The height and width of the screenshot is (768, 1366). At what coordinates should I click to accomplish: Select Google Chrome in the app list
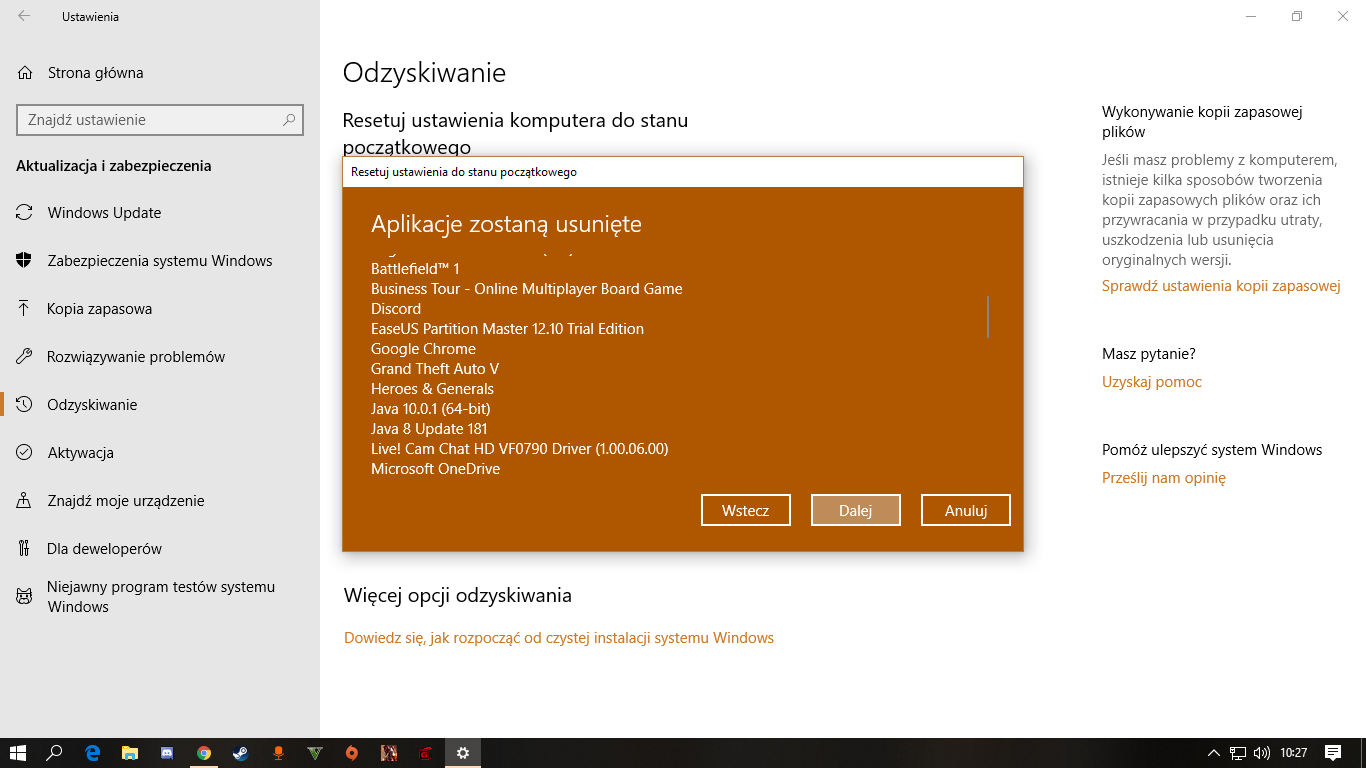click(423, 349)
